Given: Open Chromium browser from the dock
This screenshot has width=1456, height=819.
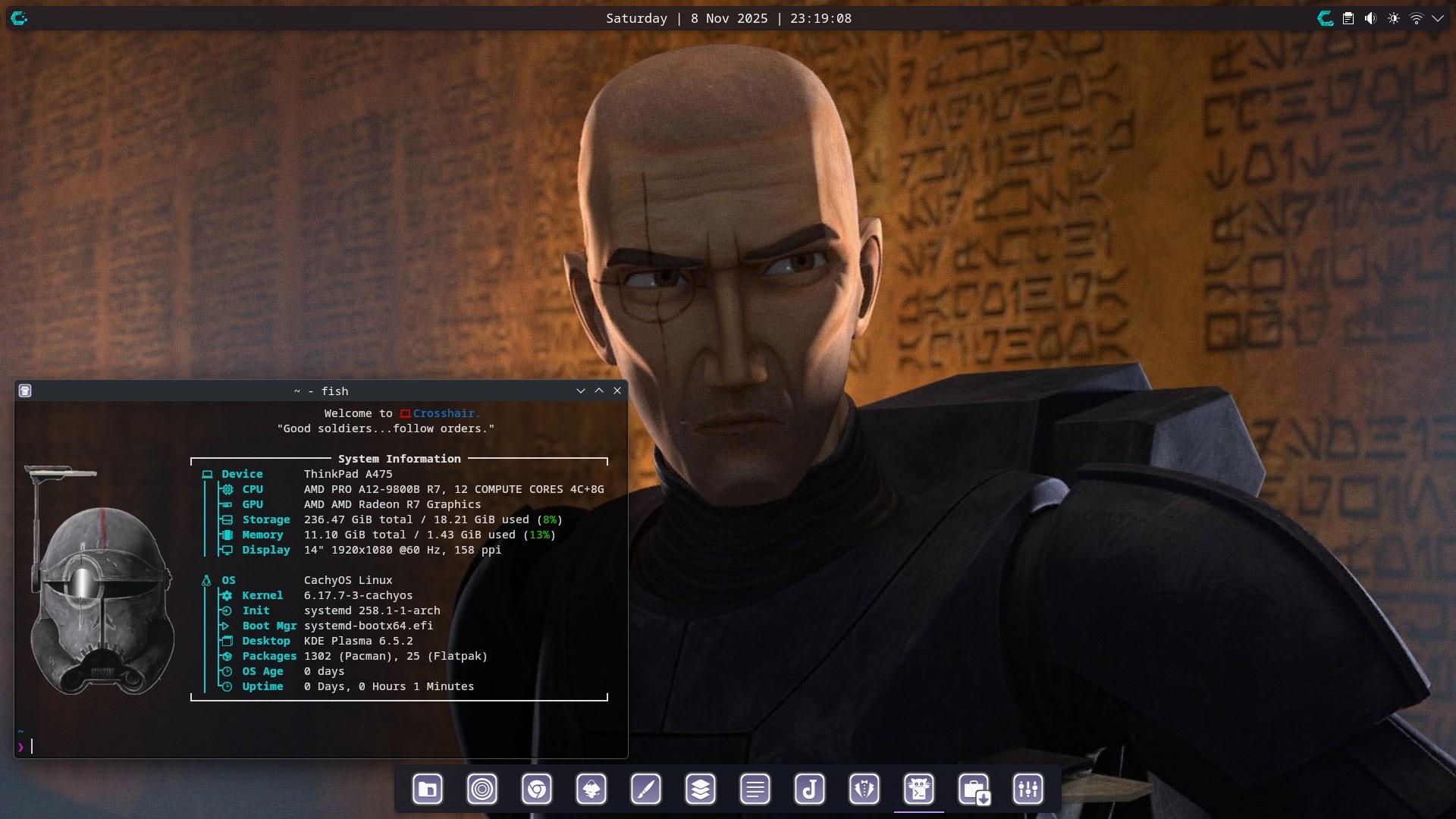Looking at the screenshot, I should (x=537, y=789).
